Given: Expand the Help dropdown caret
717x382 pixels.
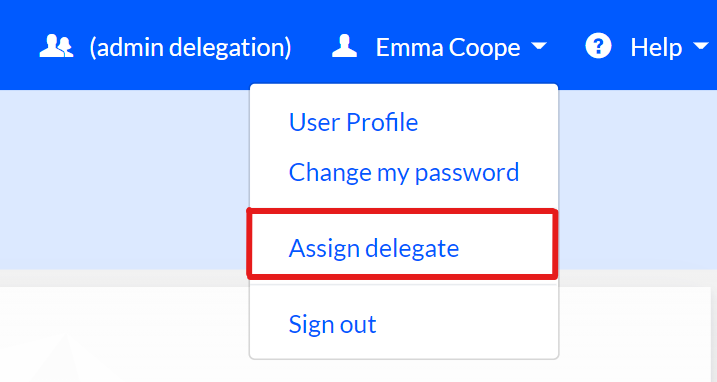Looking at the screenshot, I should (x=701, y=46).
